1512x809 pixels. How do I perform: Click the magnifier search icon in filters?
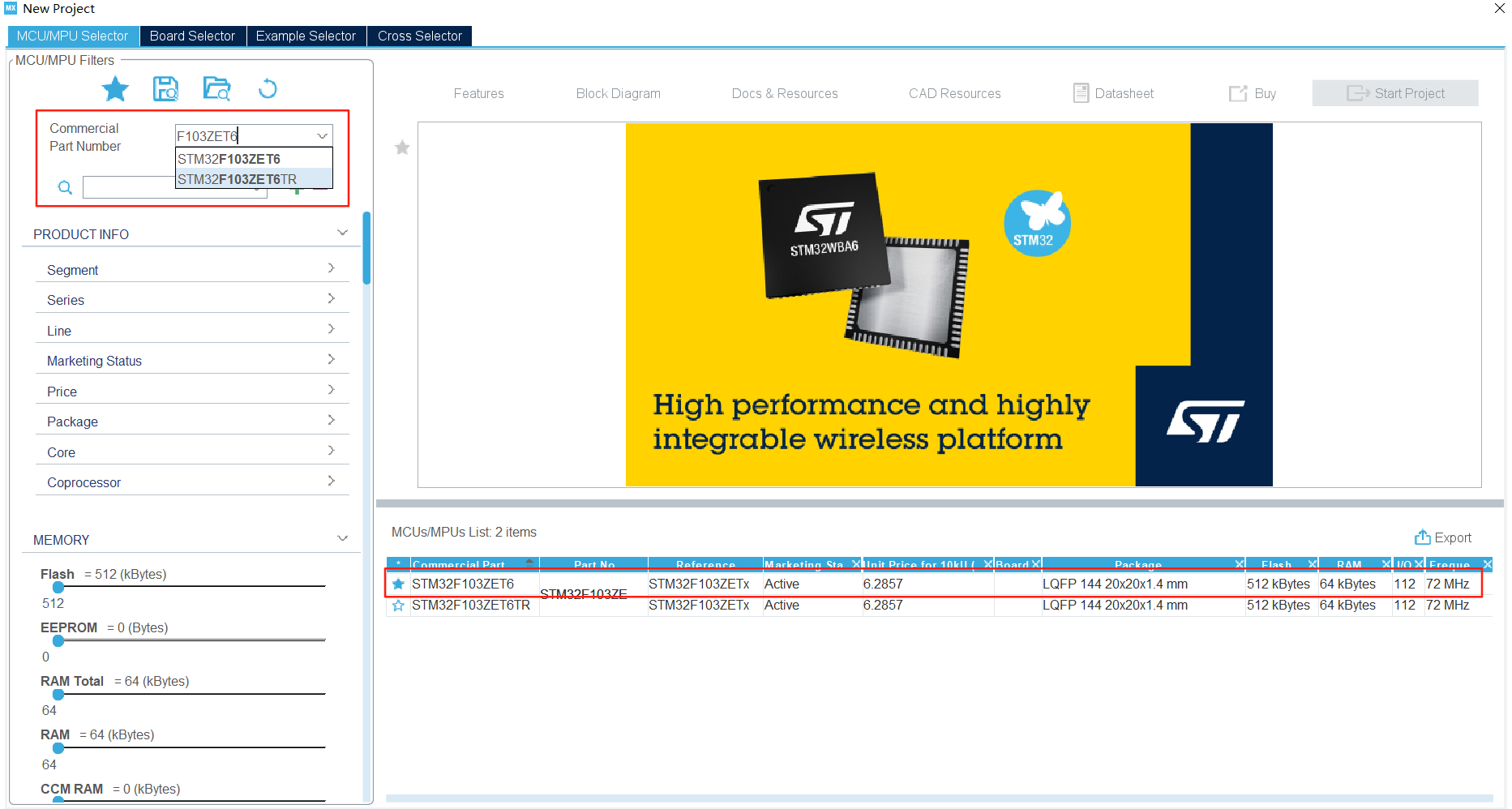66,188
